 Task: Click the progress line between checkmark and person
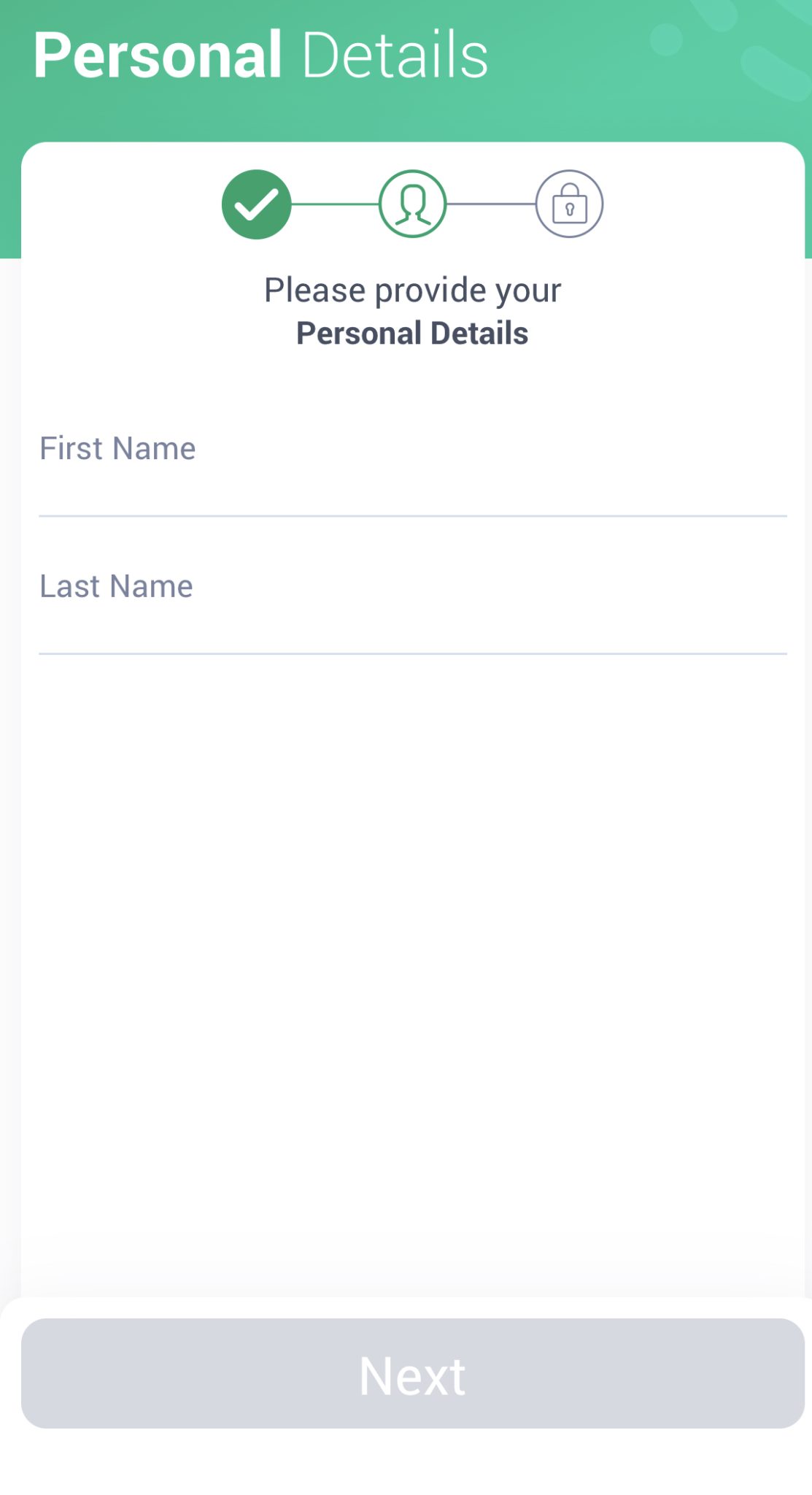[x=334, y=204]
